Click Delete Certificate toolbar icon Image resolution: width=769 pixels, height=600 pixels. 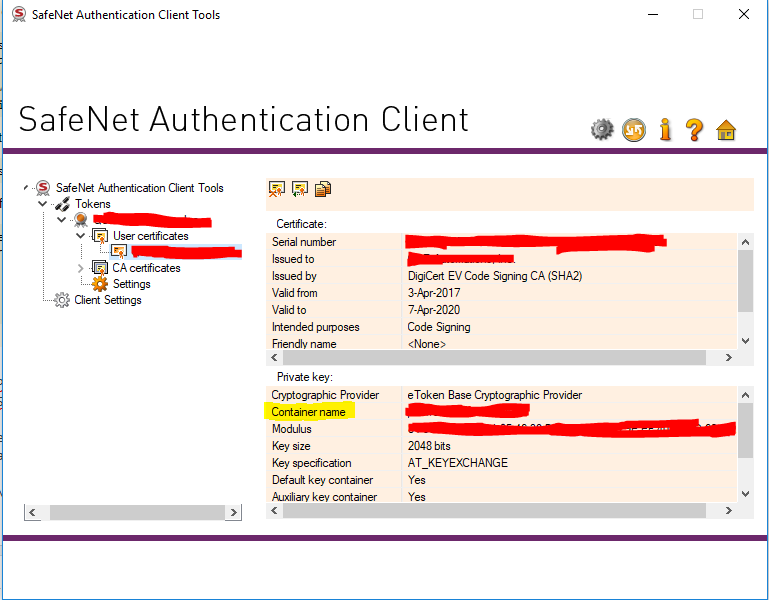(277, 189)
